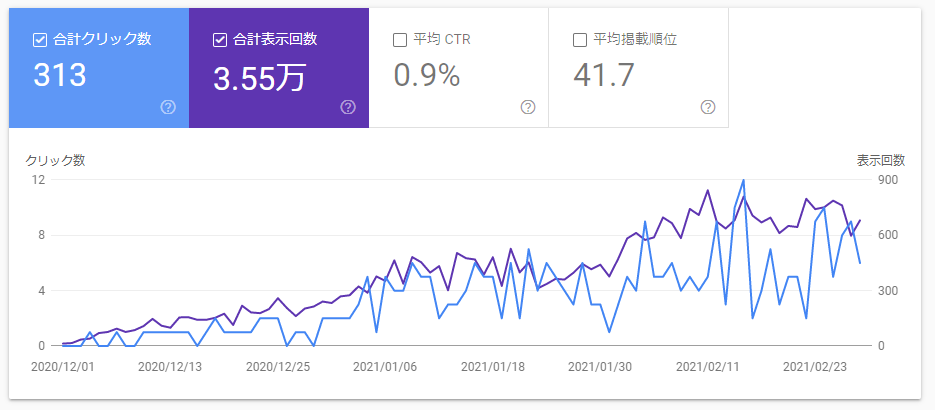Click the 300 impressions axis tick
This screenshot has width=935, height=410.
tap(886, 291)
